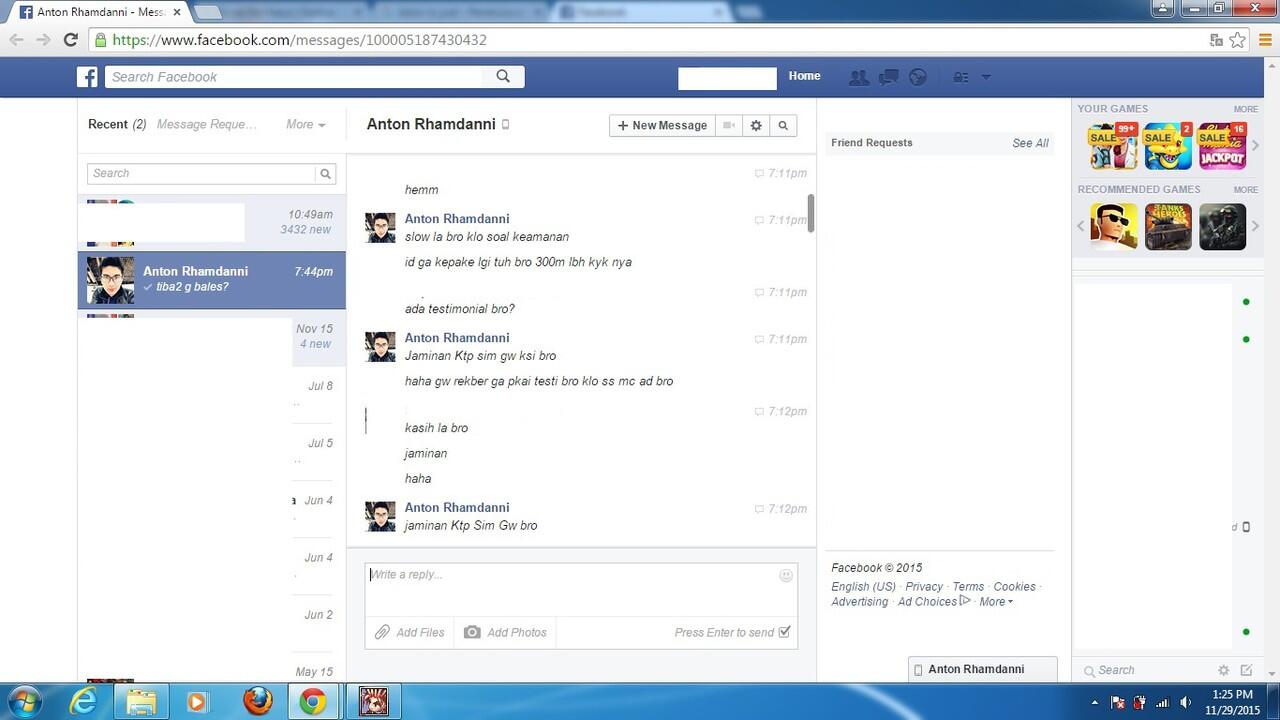Open the Anton Rhamdanni chat tab at the bottom

(982, 670)
